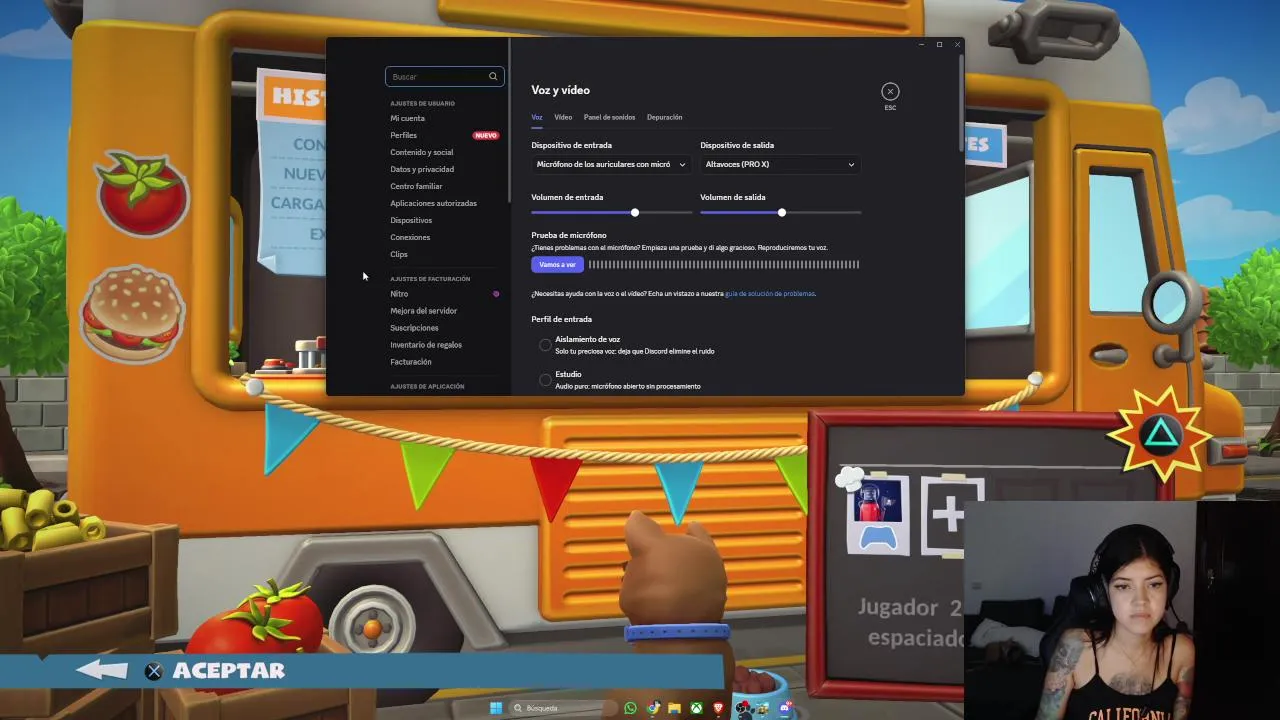Switch to the Voz tab
1280x720 pixels.
(537, 117)
